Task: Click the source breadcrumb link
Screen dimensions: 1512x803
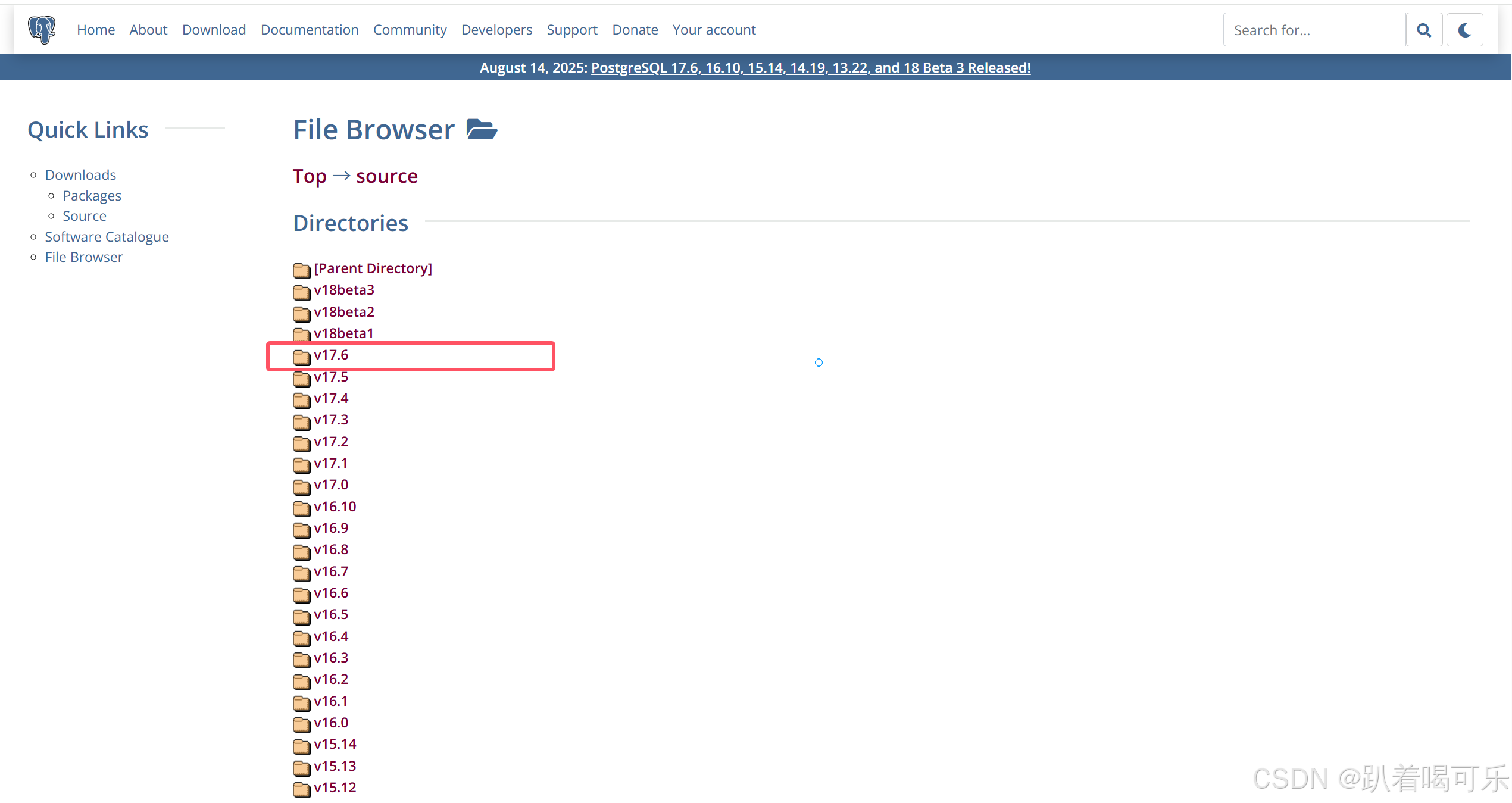Action: (x=387, y=176)
